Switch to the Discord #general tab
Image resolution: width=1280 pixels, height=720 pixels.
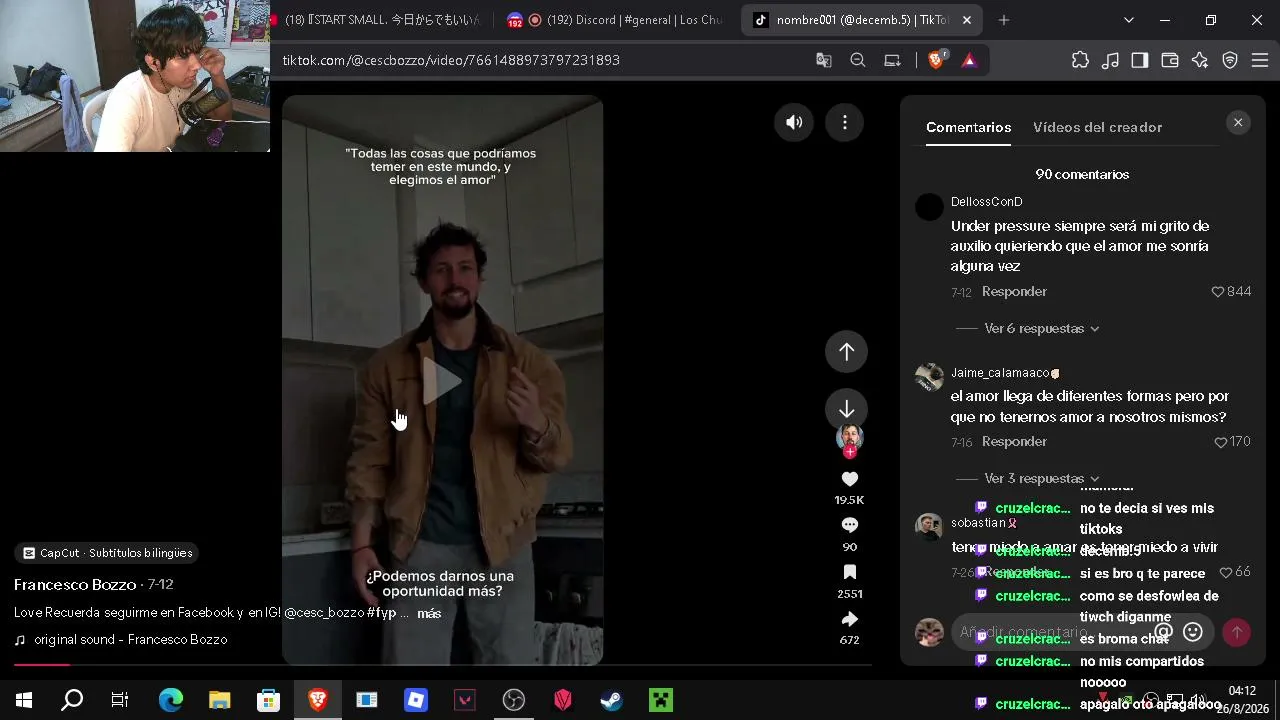pos(616,20)
